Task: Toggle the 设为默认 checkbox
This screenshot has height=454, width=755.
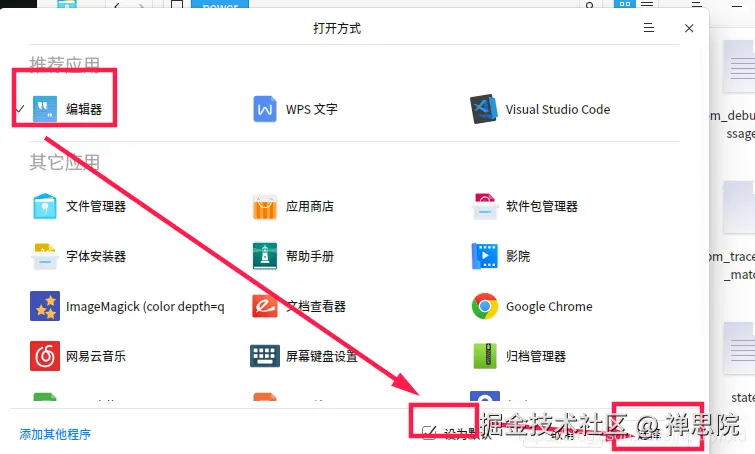Action: click(x=429, y=433)
